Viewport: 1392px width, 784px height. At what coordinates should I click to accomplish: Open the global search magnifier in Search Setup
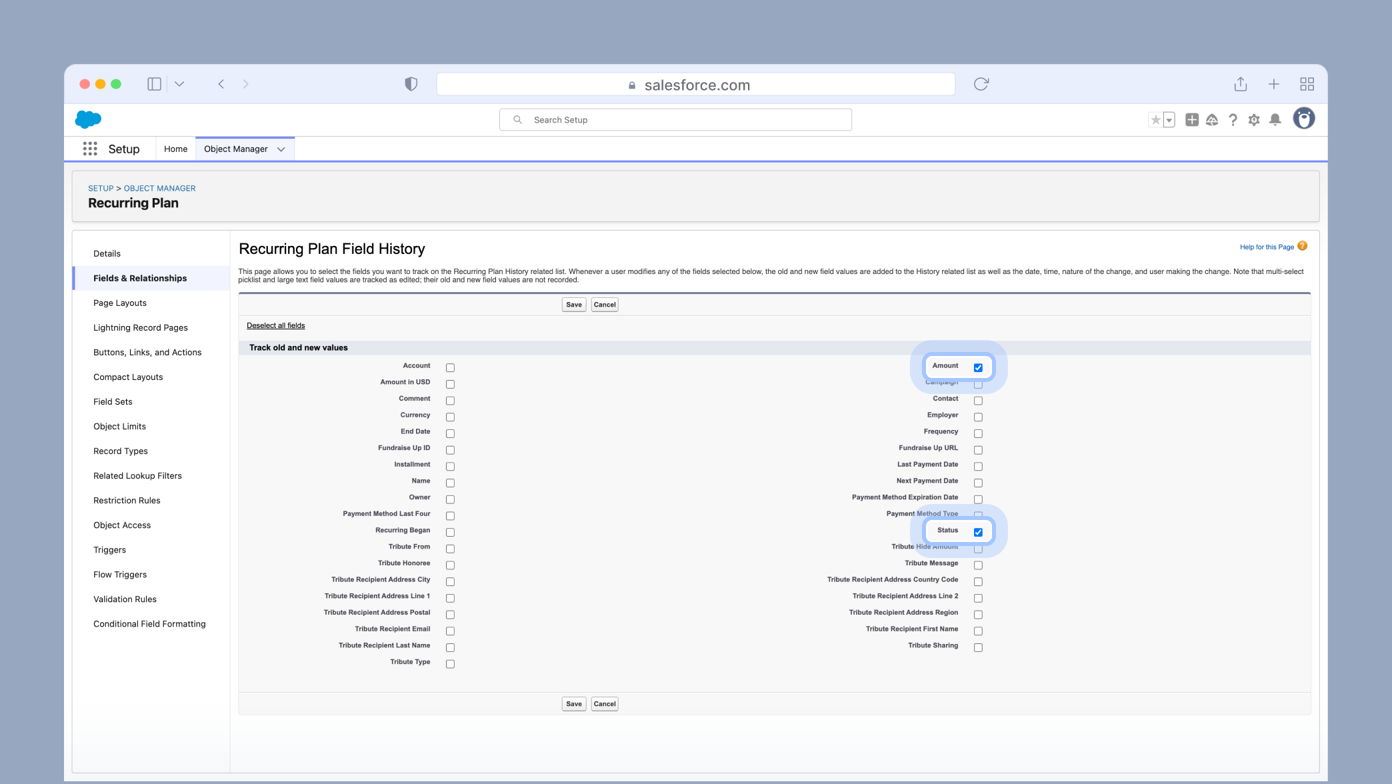coord(518,119)
